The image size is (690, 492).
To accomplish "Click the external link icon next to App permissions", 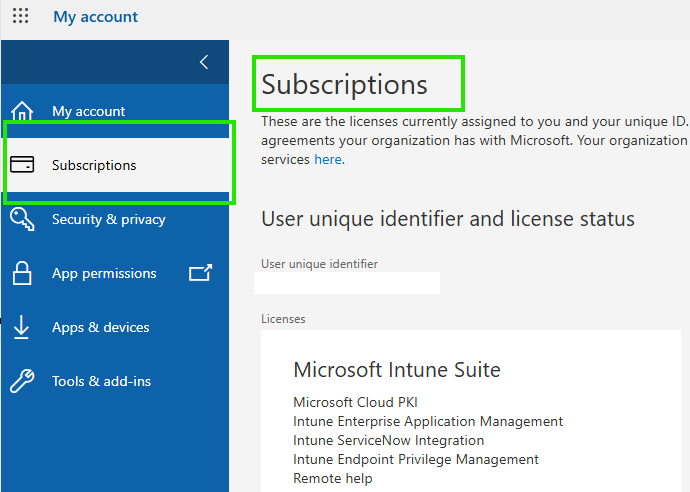I will pyautogui.click(x=201, y=273).
